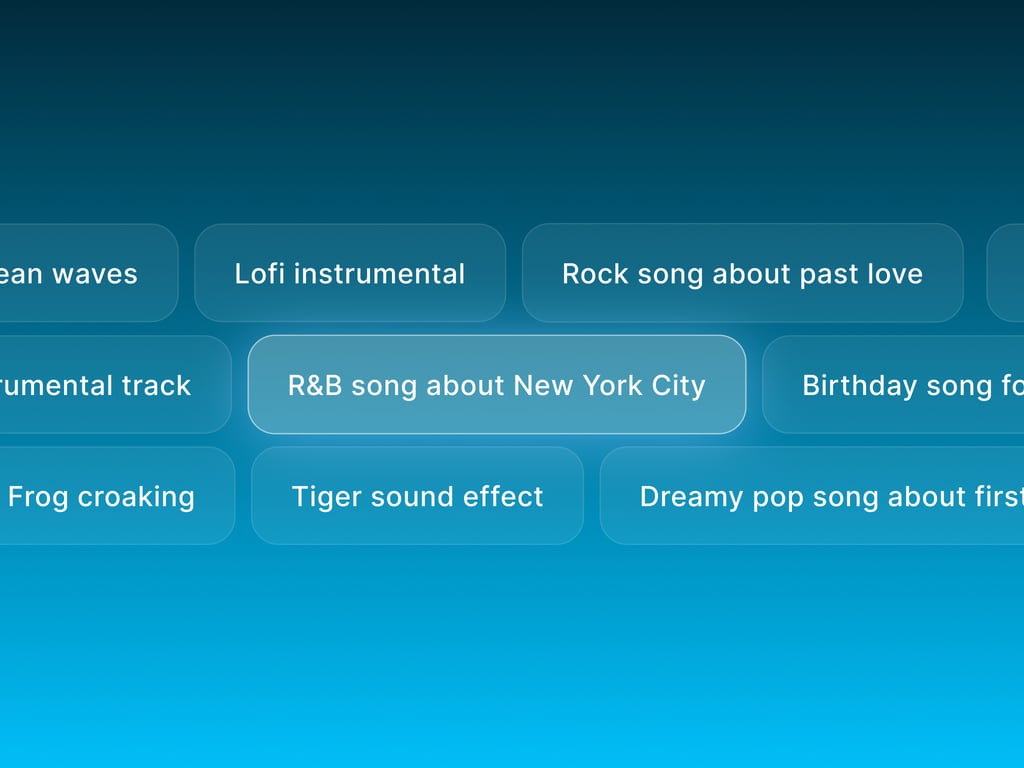Pick the chip ending in 'umental track'
The height and width of the screenshot is (768, 1024).
[x=115, y=385]
